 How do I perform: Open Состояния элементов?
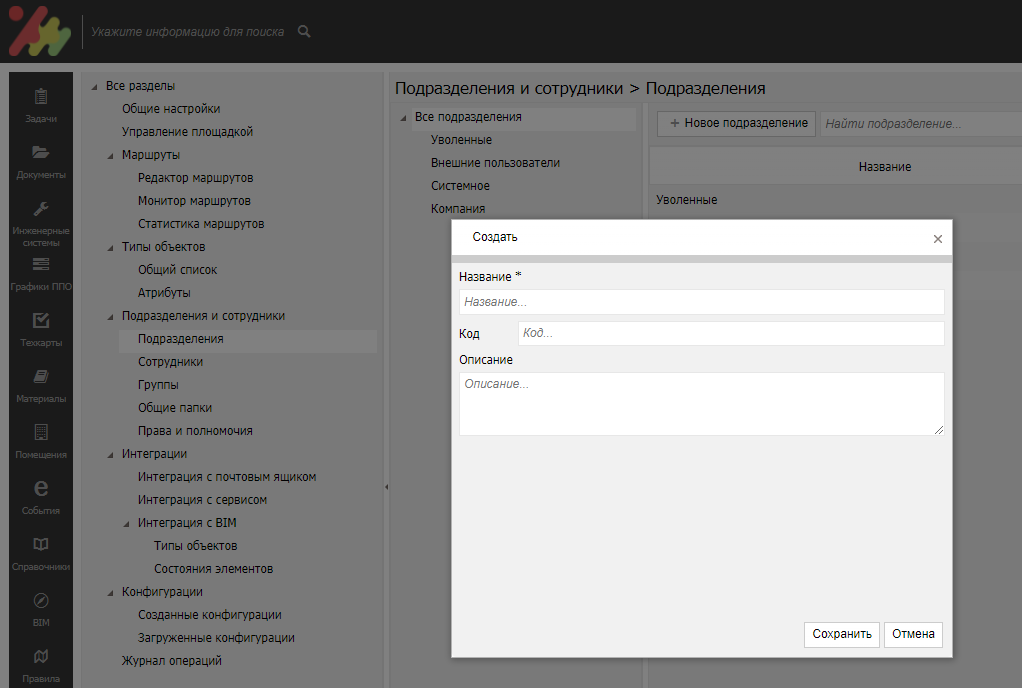[213, 569]
